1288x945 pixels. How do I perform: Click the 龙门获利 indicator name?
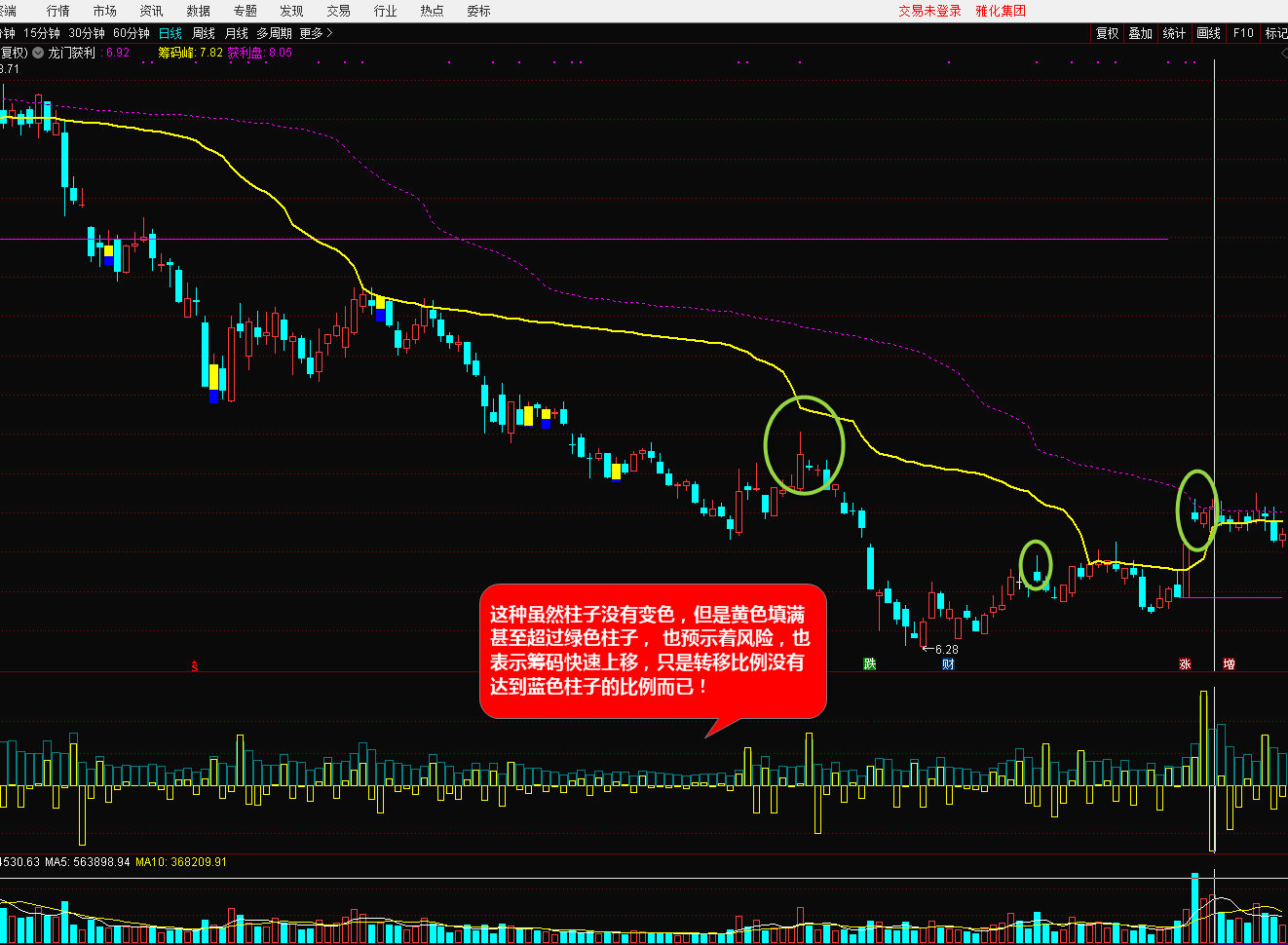(72, 53)
